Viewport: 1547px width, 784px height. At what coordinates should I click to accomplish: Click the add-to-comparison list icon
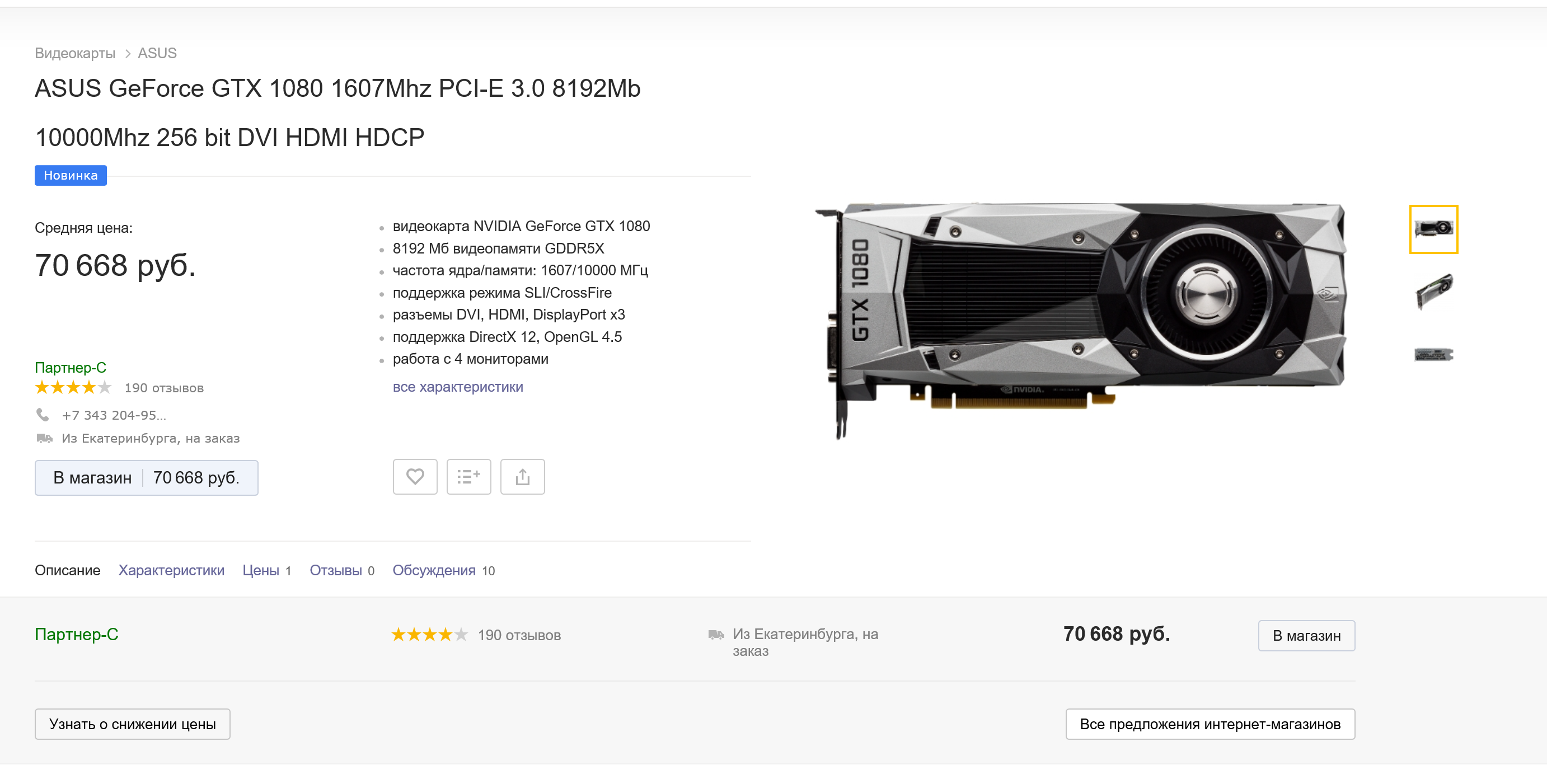[468, 477]
